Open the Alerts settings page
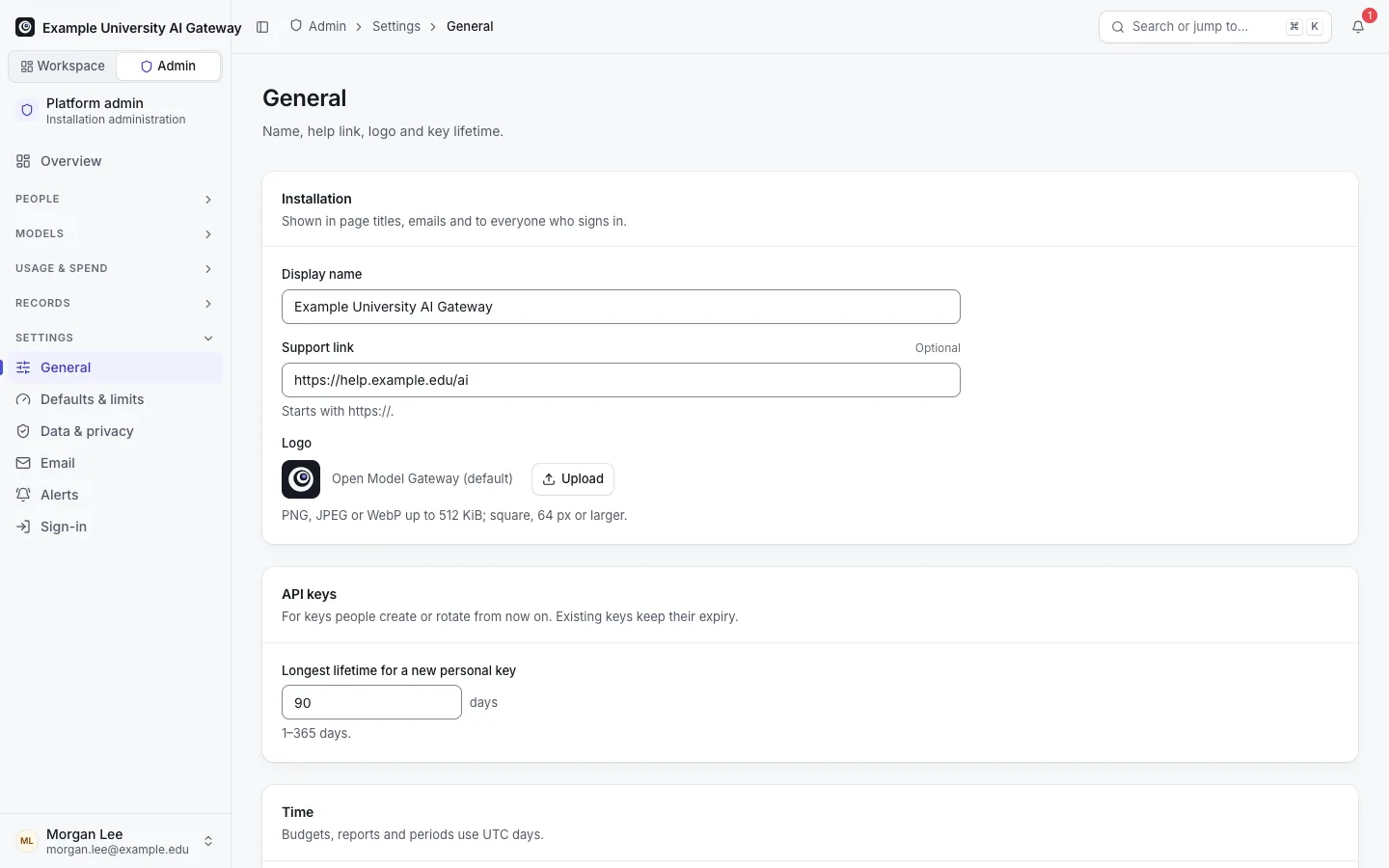 tap(114, 495)
